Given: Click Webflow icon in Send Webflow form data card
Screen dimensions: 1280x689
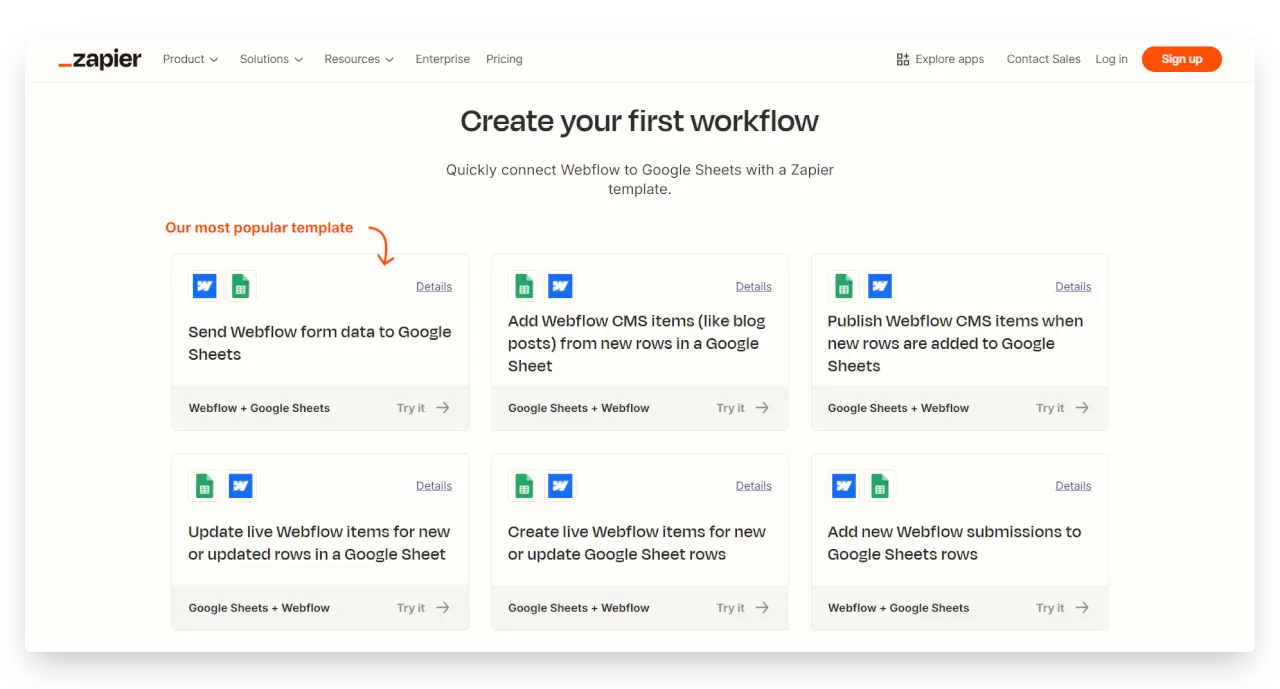Looking at the screenshot, I should (205, 286).
